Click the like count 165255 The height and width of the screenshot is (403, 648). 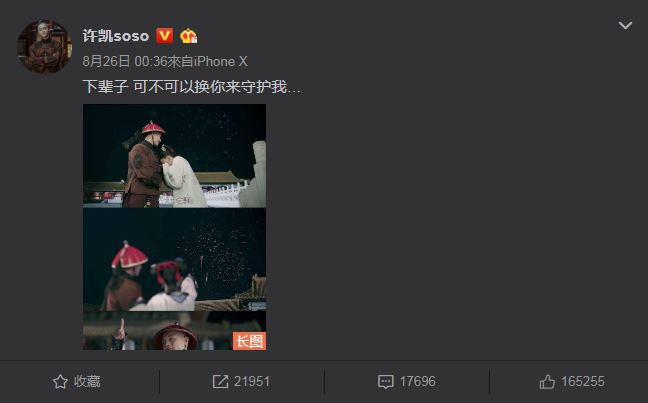pyautogui.click(x=583, y=382)
